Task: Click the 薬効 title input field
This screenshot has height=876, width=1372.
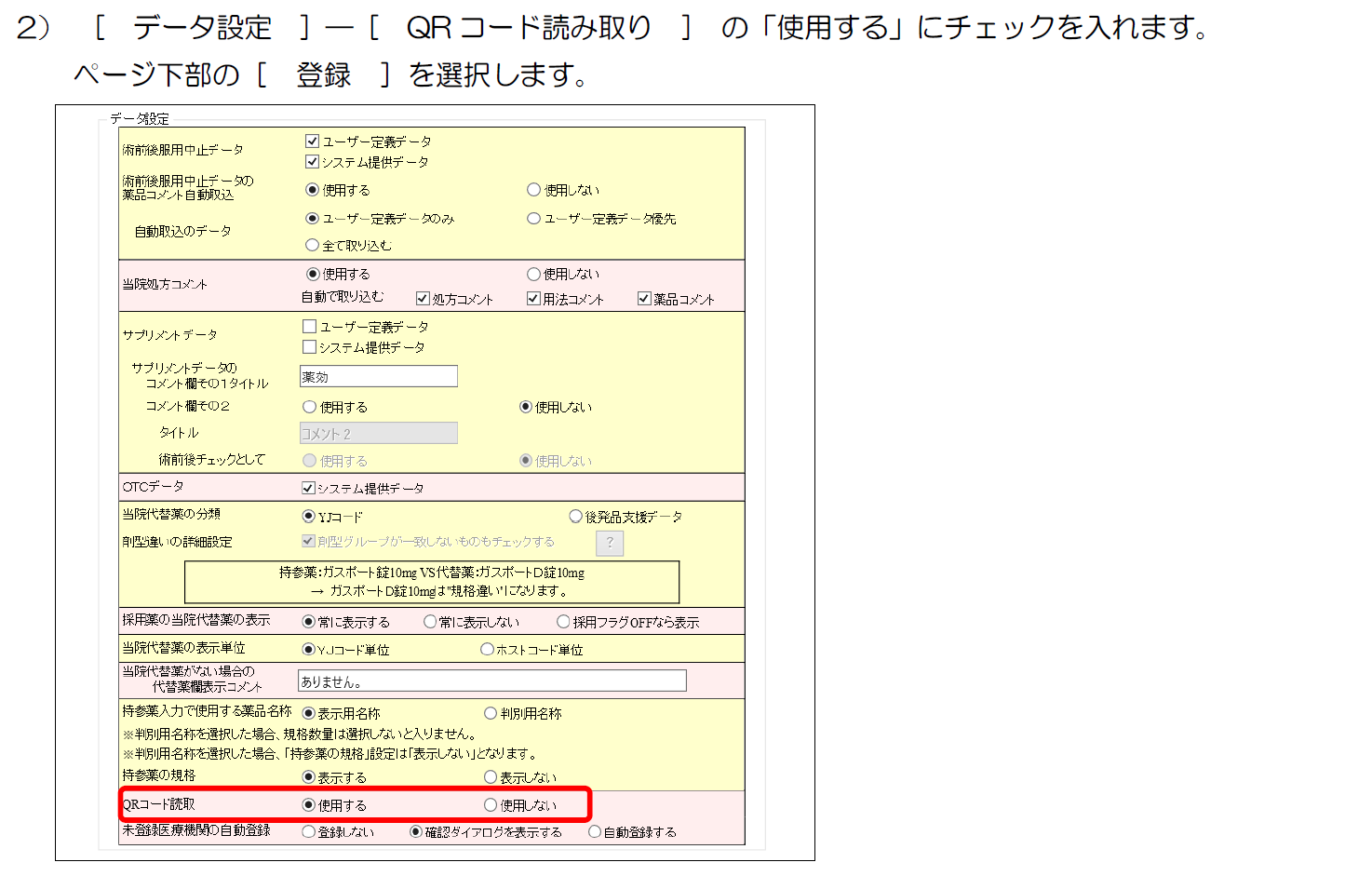Action: [x=378, y=376]
